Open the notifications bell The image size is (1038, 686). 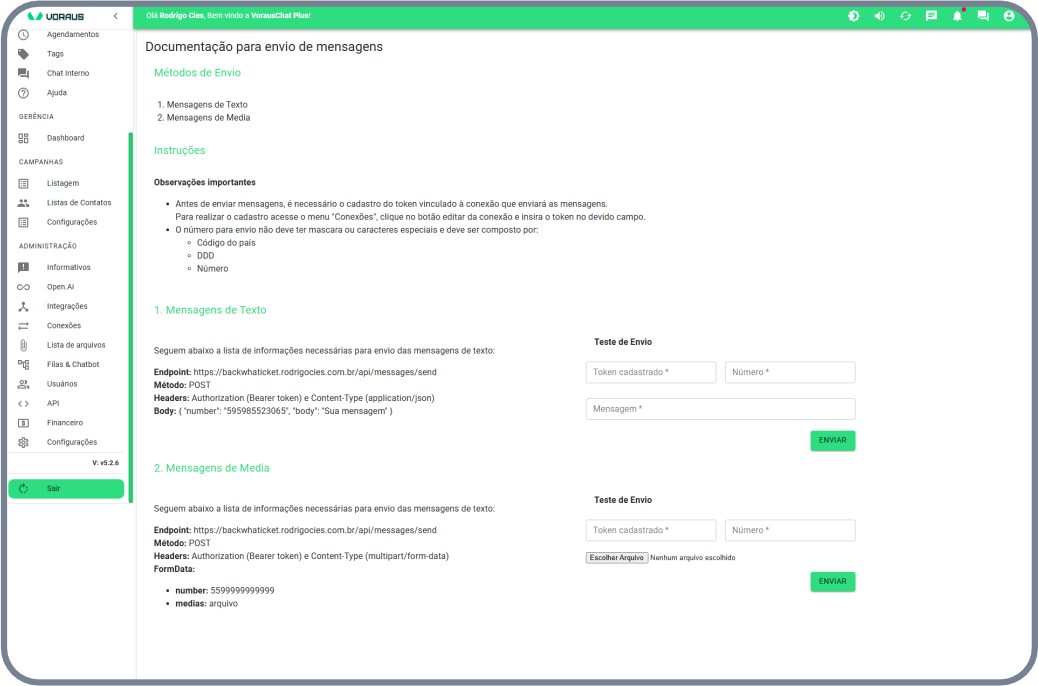[x=957, y=16]
